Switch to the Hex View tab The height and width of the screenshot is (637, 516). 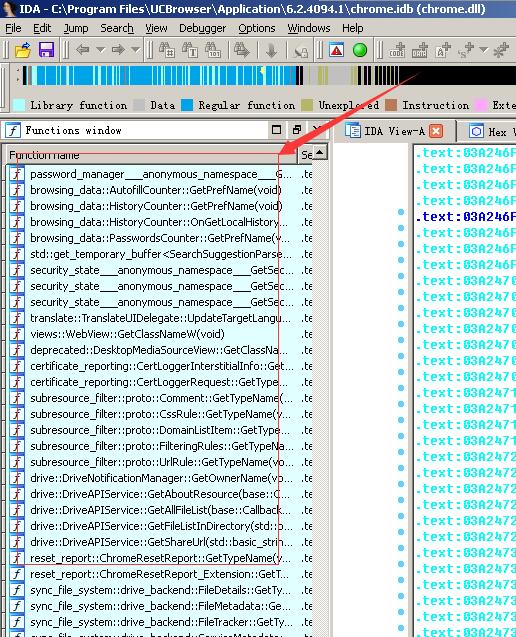tap(492, 132)
